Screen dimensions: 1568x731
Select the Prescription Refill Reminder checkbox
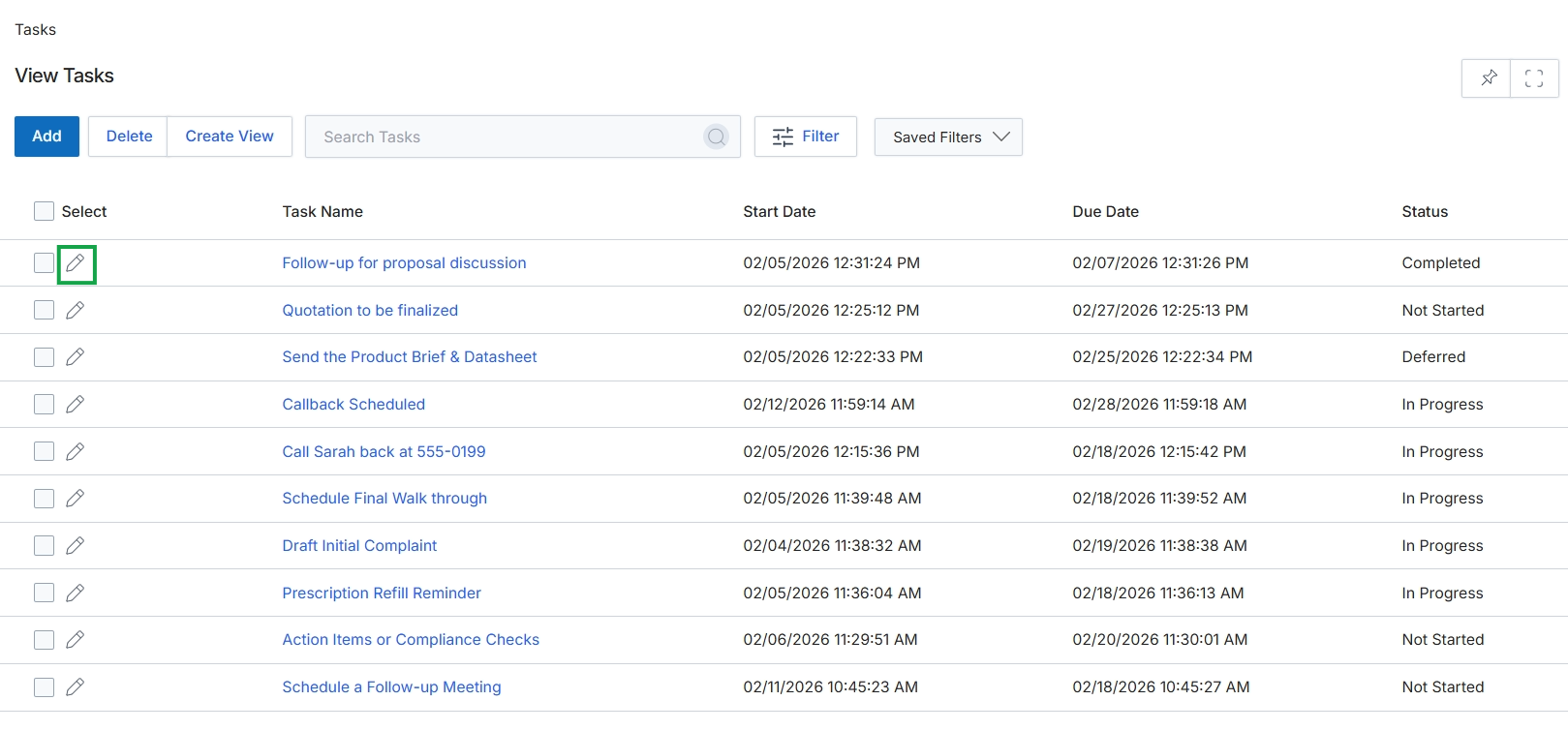point(44,593)
